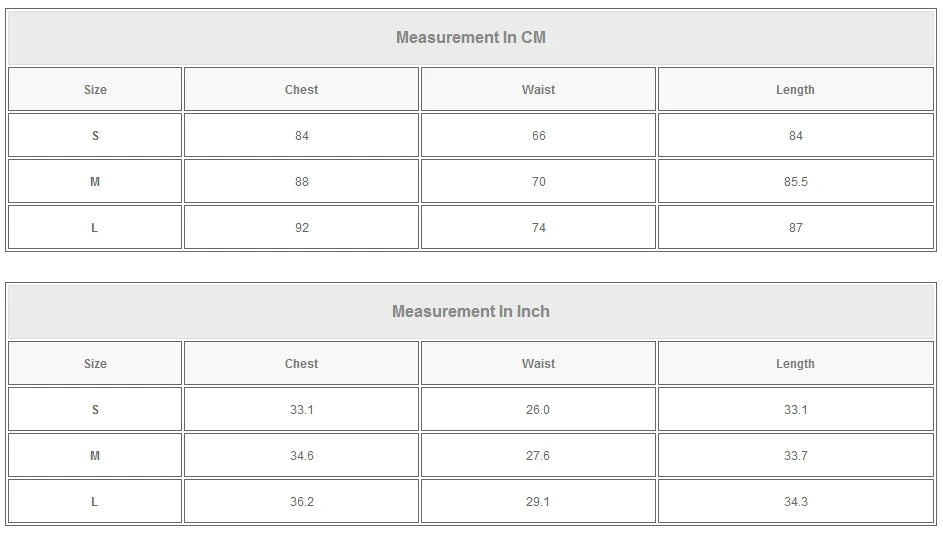Click the "Measurement In Inch" table title
Image resolution: width=943 pixels, height=535 pixels.
(471, 312)
